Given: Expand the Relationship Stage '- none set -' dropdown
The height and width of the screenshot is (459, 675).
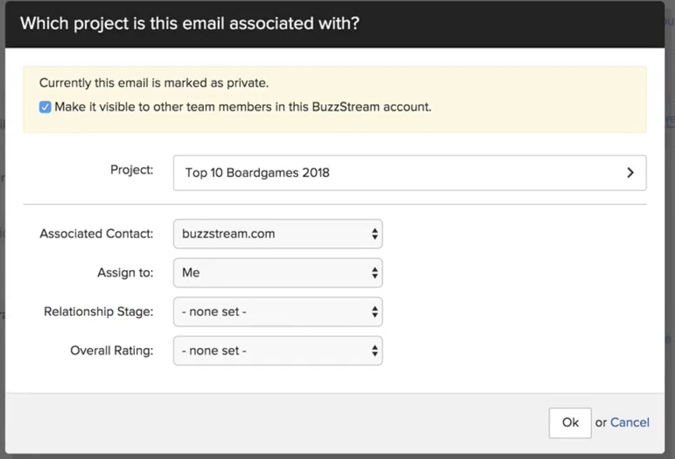Looking at the screenshot, I should [277, 312].
